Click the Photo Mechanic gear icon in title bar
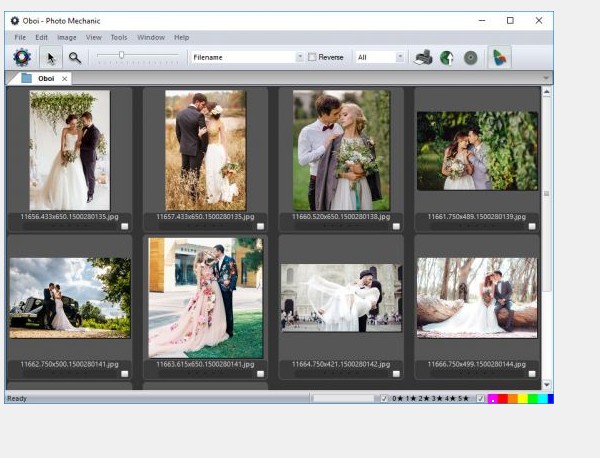Screen dimensions: 600x458 click(x=15, y=21)
